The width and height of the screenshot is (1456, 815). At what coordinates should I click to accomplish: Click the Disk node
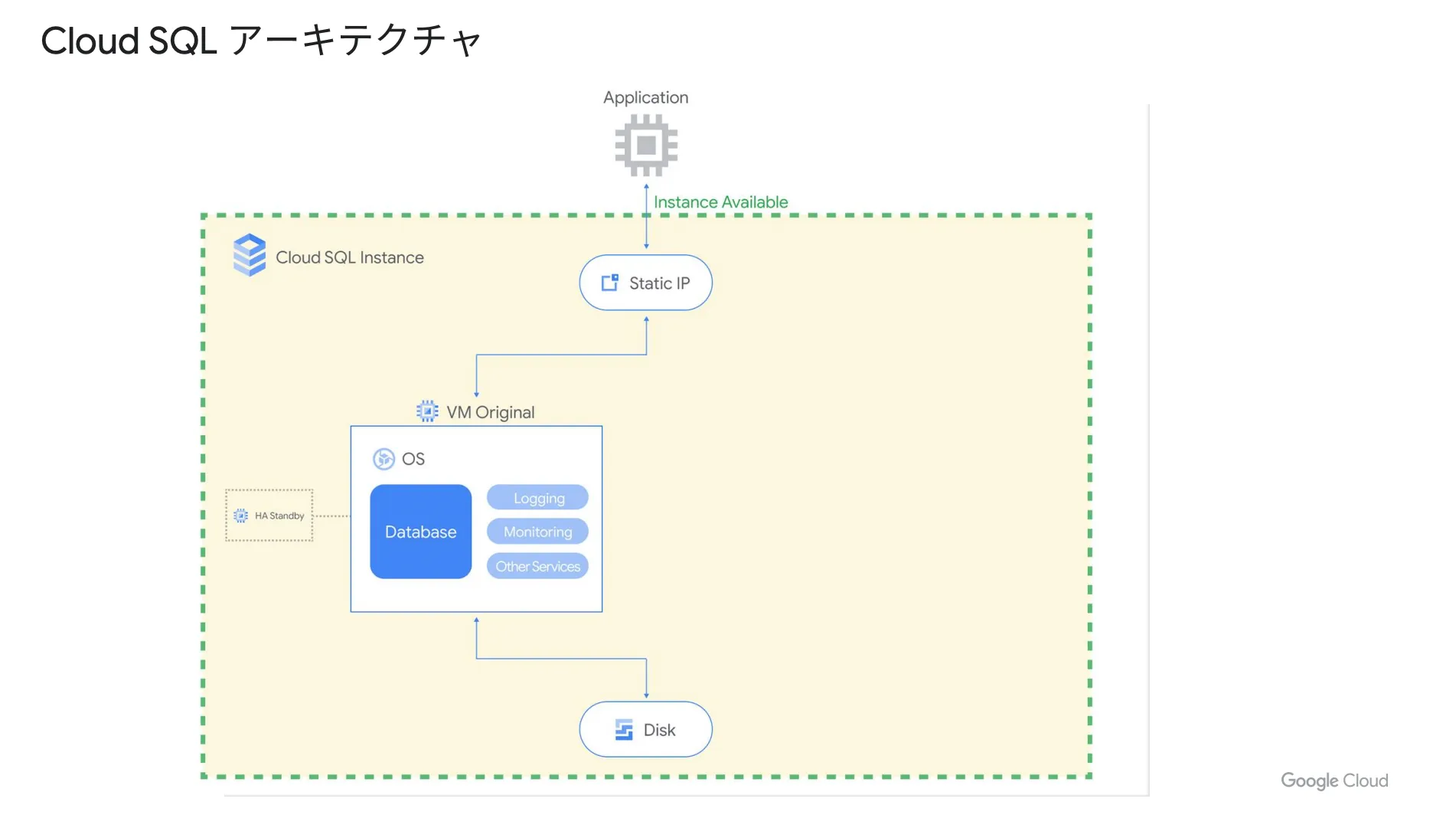click(x=646, y=729)
